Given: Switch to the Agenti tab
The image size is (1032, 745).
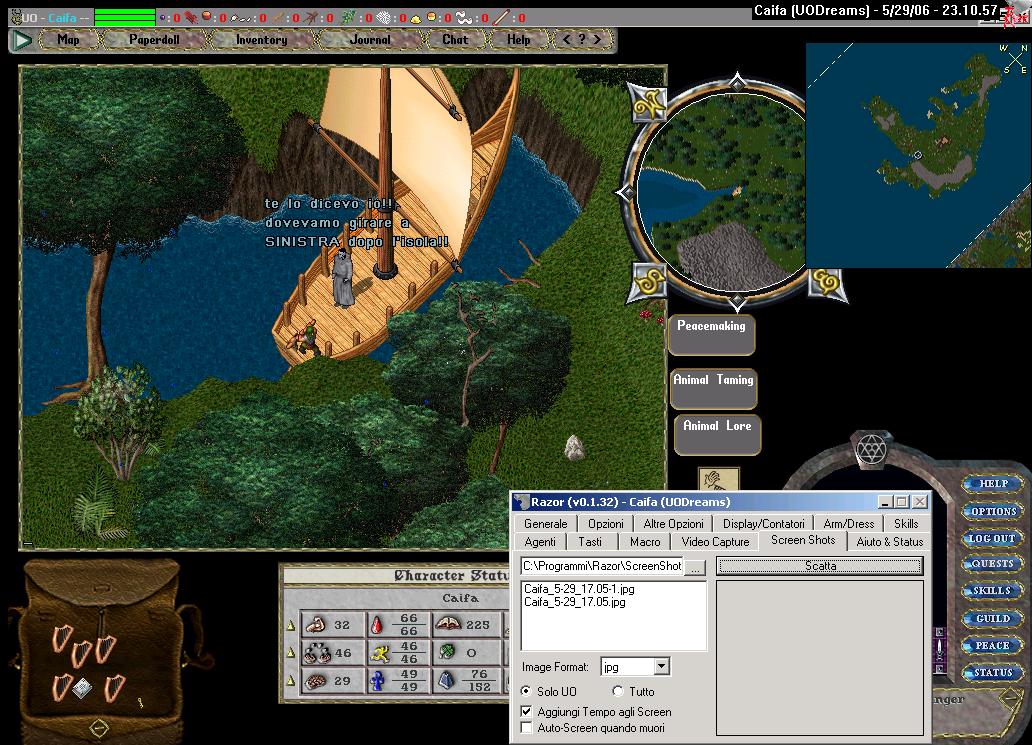Looking at the screenshot, I should (540, 542).
